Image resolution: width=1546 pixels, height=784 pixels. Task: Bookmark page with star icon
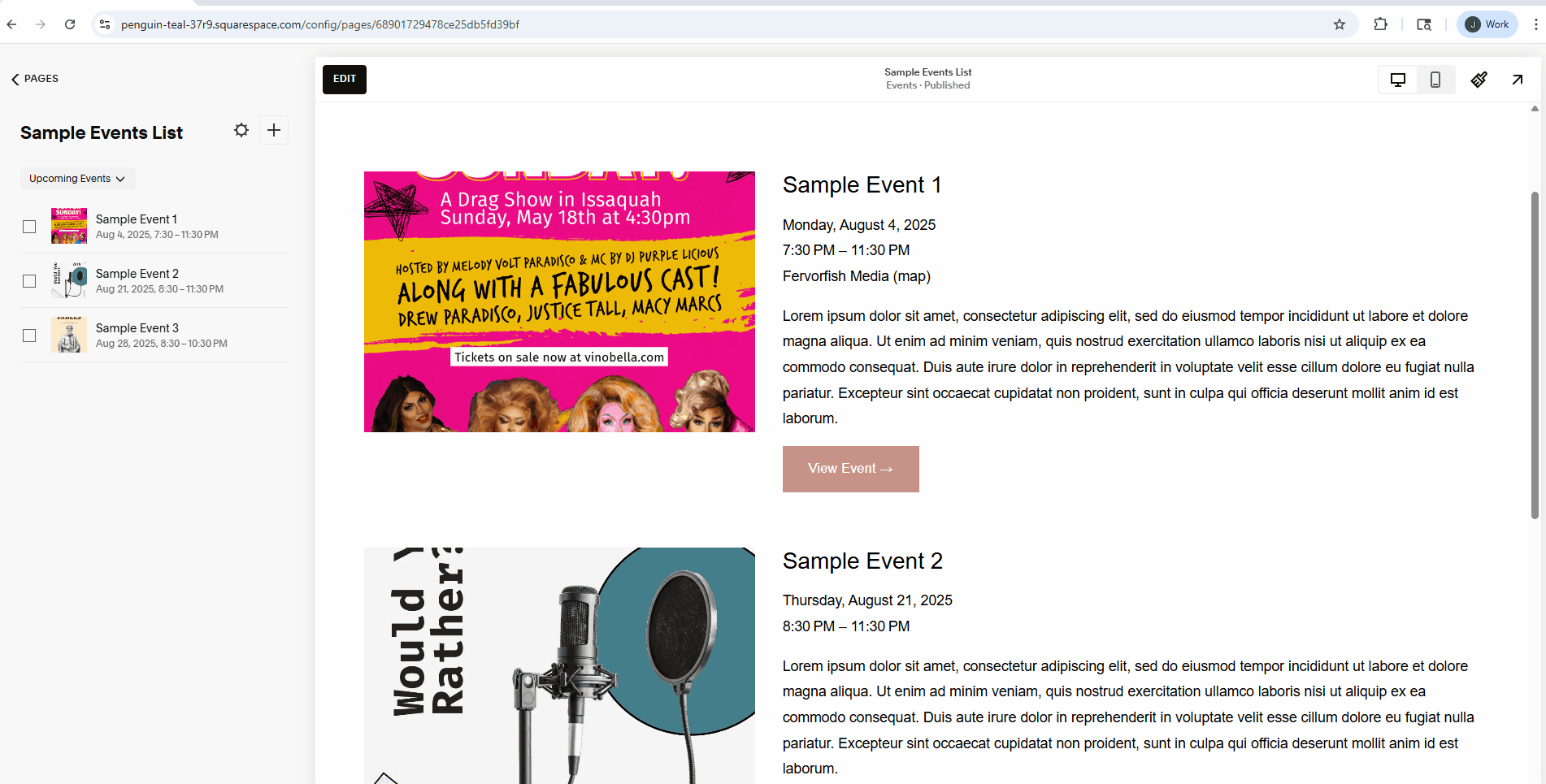(1340, 24)
